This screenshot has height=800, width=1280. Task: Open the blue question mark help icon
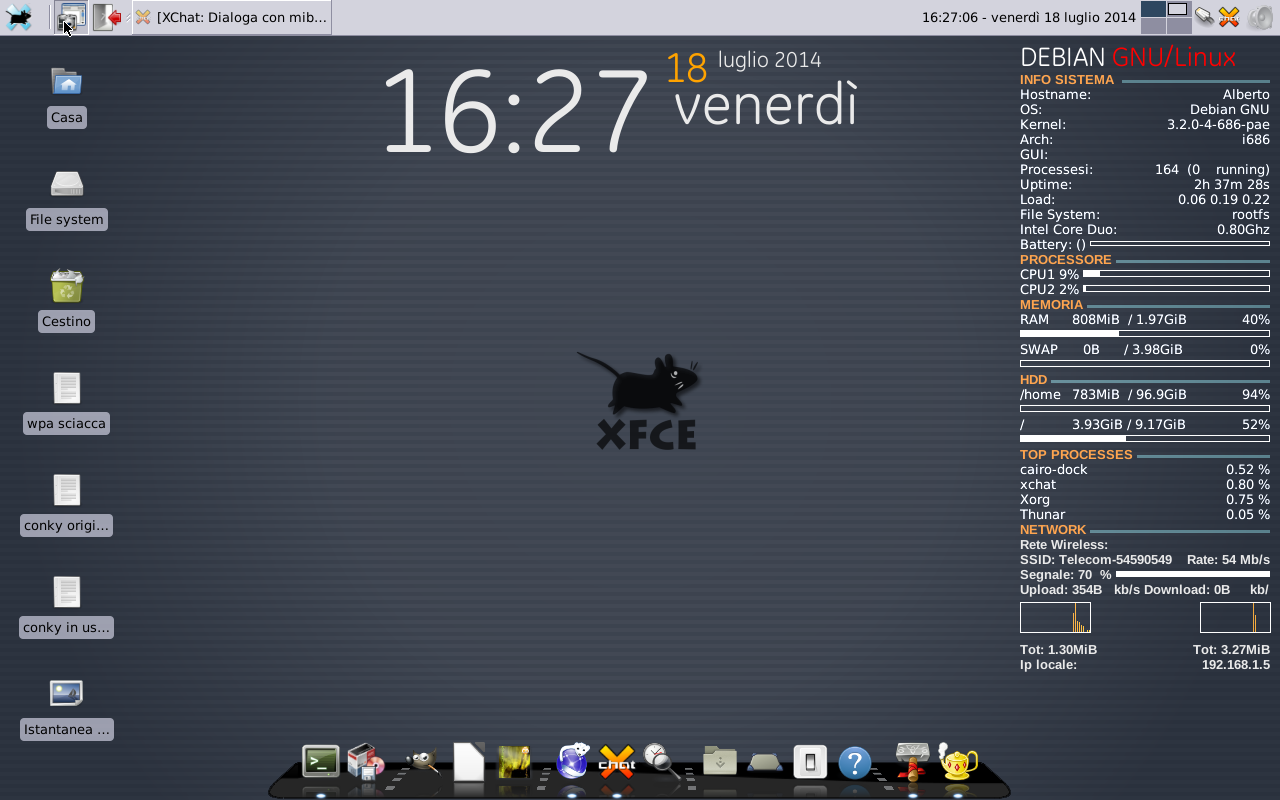point(855,763)
